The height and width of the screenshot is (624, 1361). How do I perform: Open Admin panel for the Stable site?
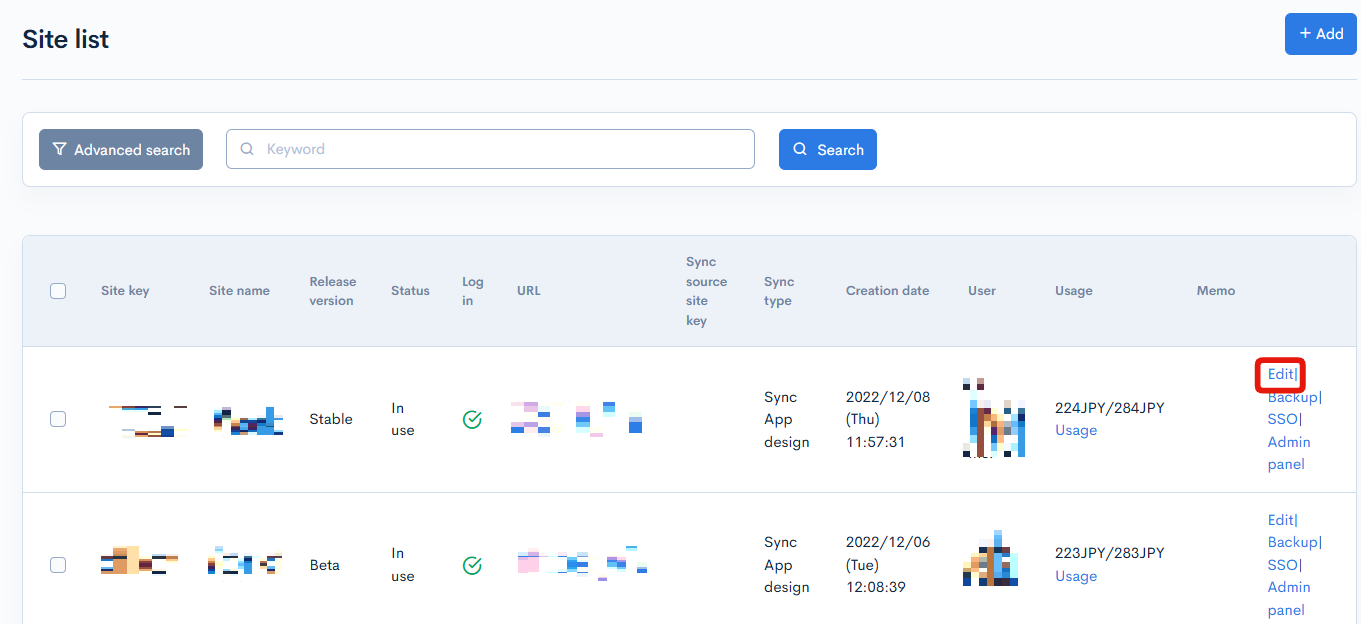pos(1288,453)
